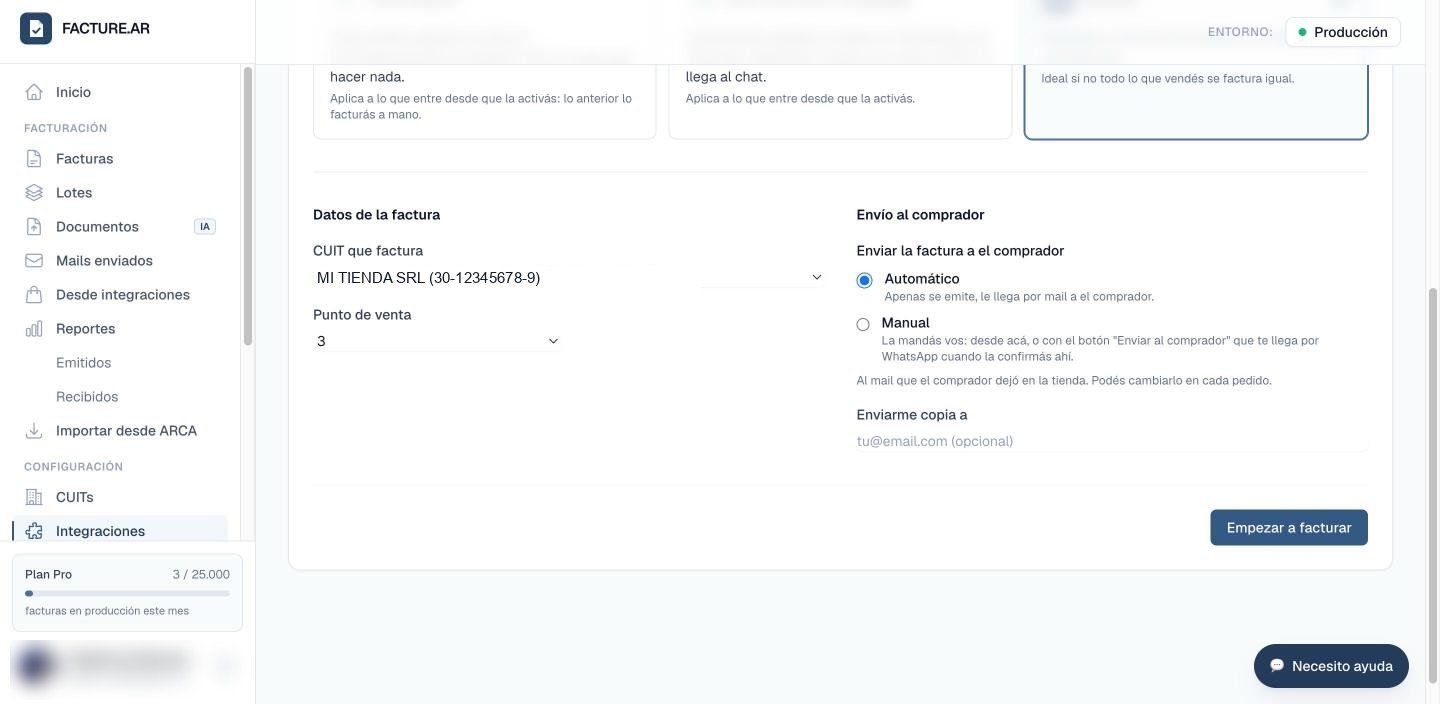
Task: Click the IA badge next to Documentos
Action: (x=205, y=227)
